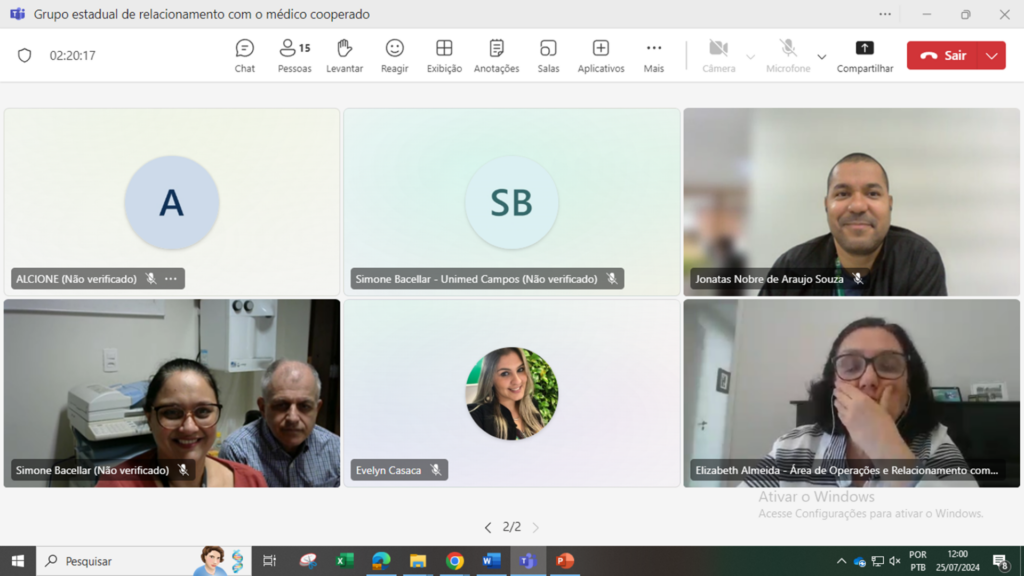The width and height of the screenshot is (1024, 576).
Task: Open the Chat panel
Action: (245, 55)
